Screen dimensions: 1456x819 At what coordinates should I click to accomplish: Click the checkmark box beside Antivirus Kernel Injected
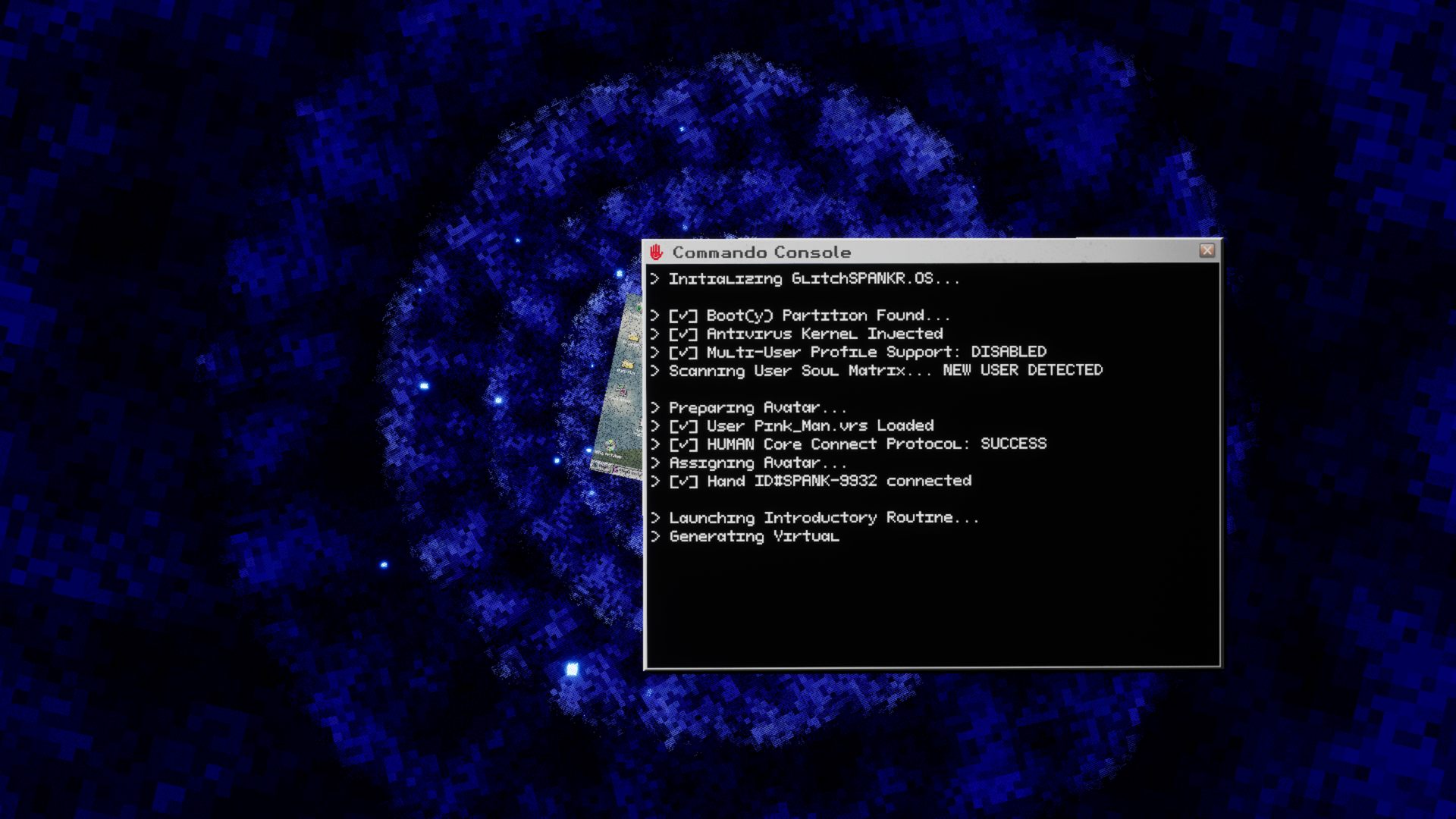tap(682, 334)
